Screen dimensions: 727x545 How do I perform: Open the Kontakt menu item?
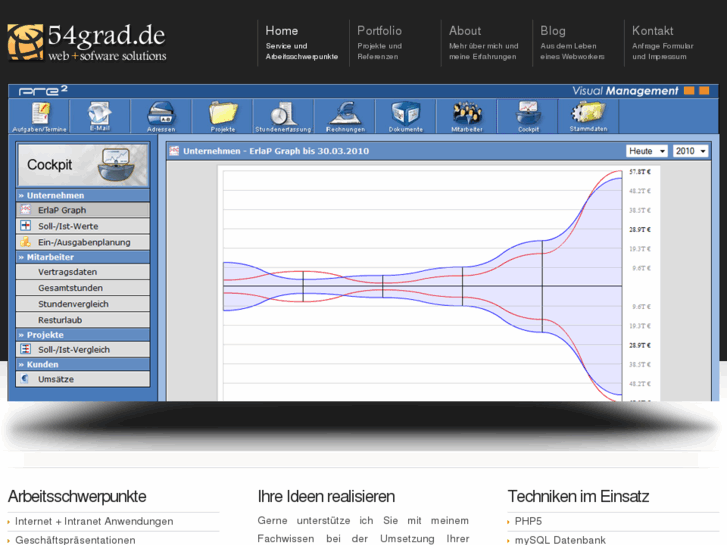point(663,43)
